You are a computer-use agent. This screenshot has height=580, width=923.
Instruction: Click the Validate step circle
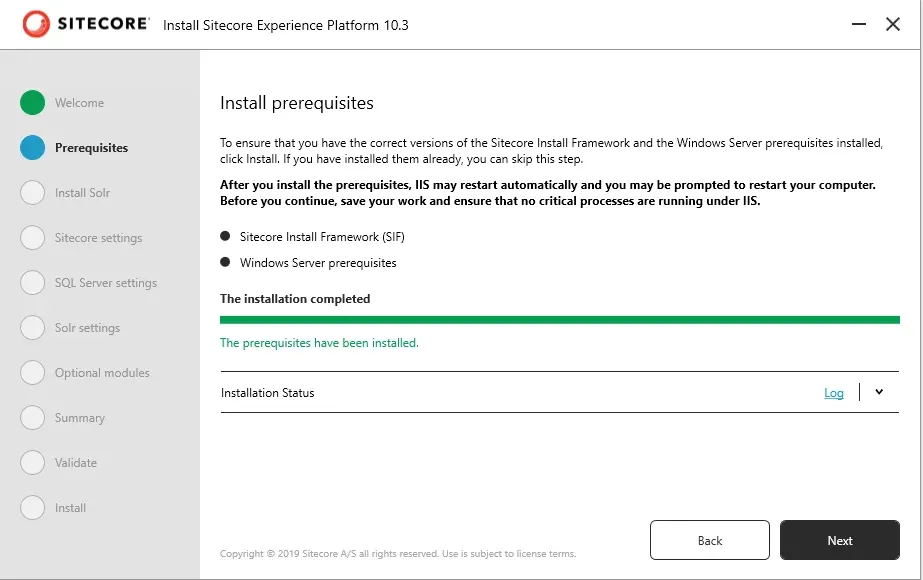coord(33,463)
